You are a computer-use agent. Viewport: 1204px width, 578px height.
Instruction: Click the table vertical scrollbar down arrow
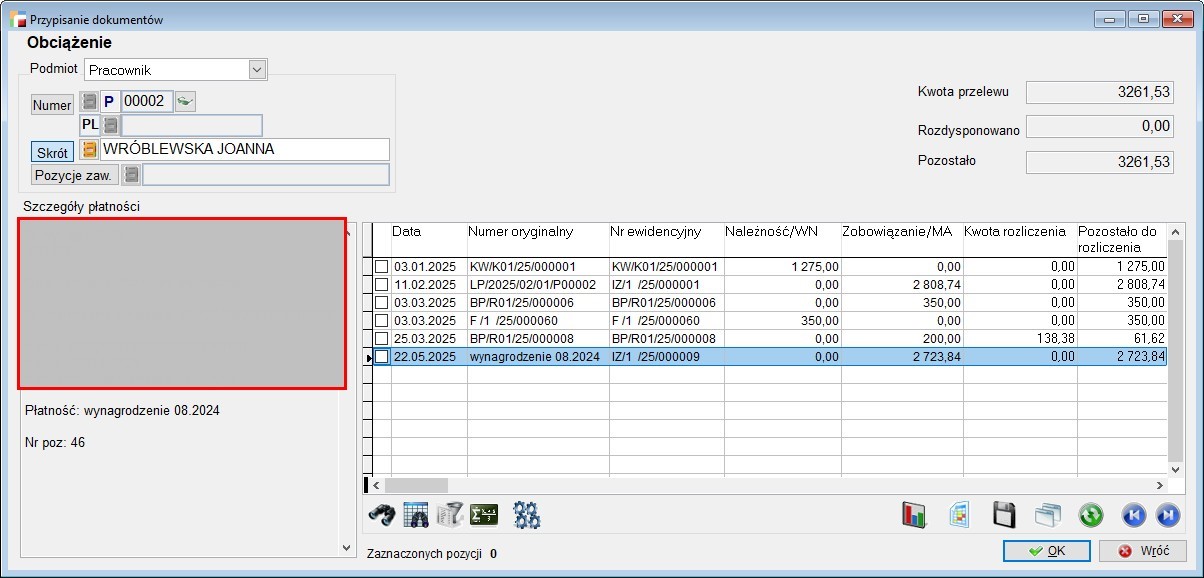click(x=1175, y=468)
